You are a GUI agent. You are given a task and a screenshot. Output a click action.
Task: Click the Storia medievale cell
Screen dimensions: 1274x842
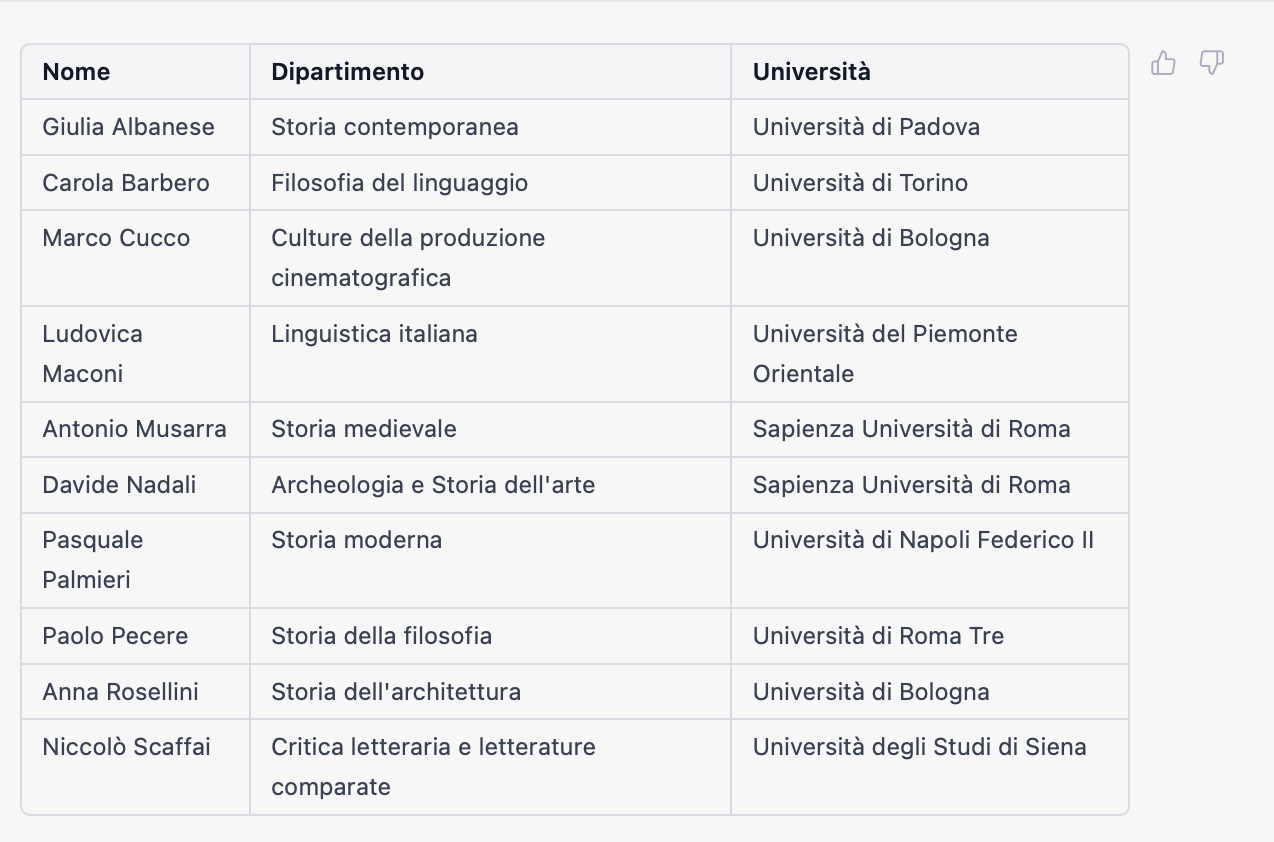click(x=363, y=429)
